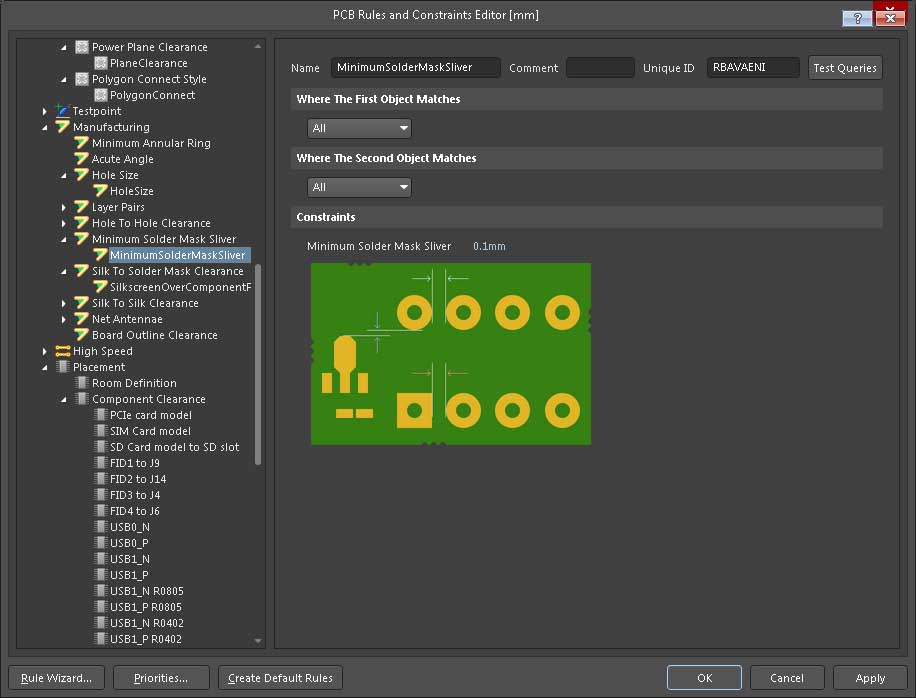Viewport: 916px width, 698px height.
Task: Open the second object match dropdown
Action: pyautogui.click(x=359, y=187)
